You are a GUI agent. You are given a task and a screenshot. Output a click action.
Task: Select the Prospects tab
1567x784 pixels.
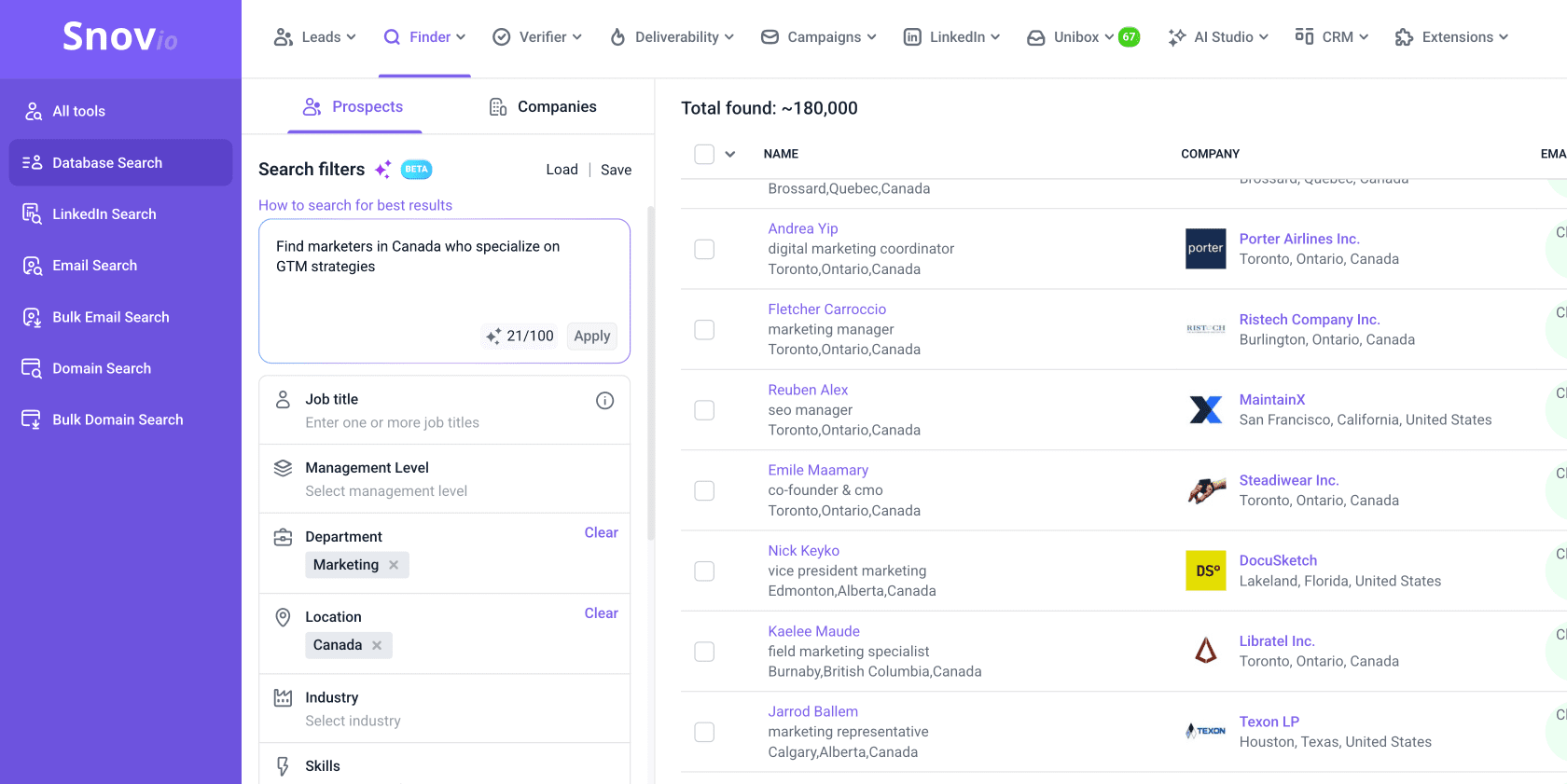pyautogui.click(x=354, y=107)
